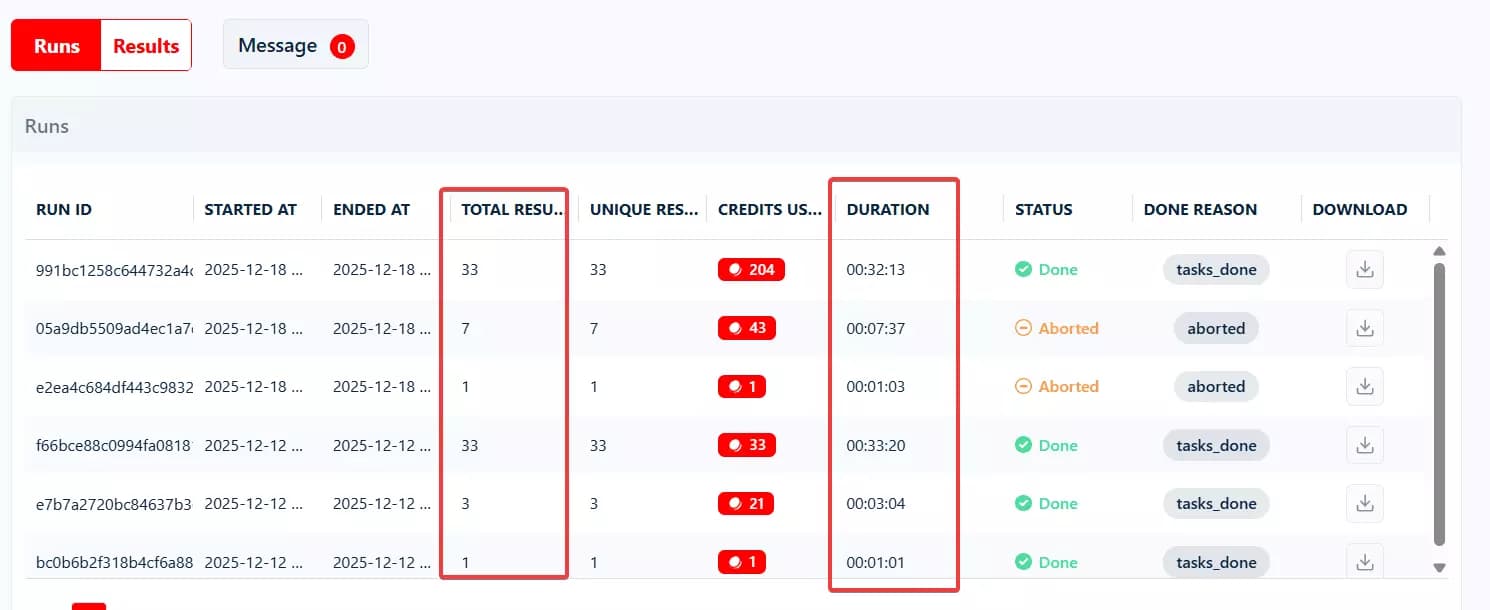Click the 43 credits used badge
1490x610 pixels.
pos(746,328)
